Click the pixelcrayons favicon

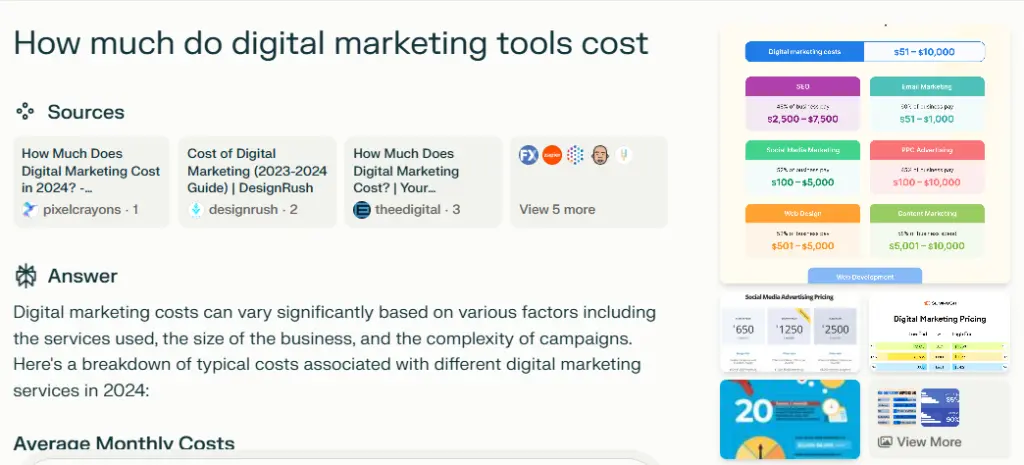click(x=30, y=210)
